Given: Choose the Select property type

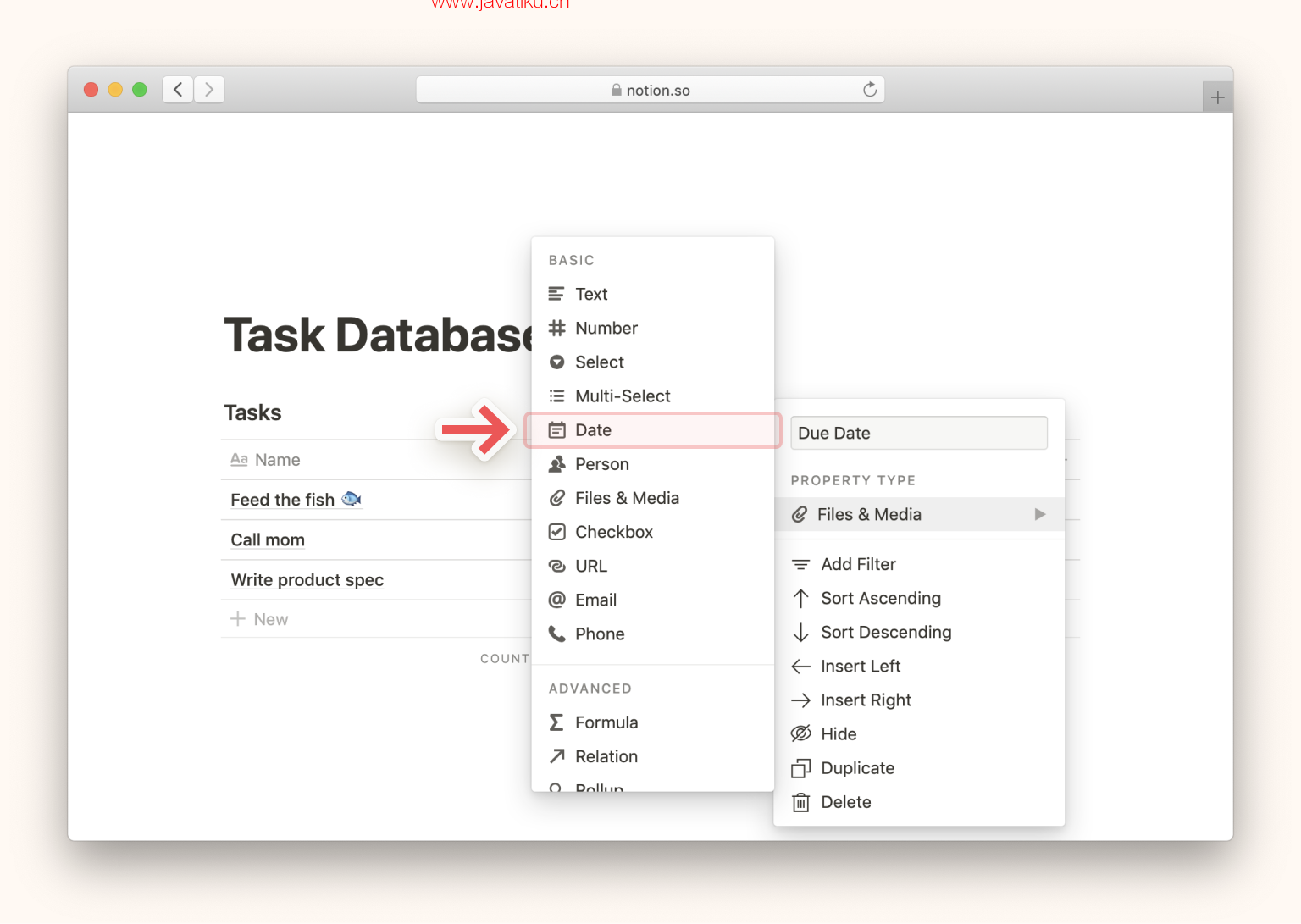Looking at the screenshot, I should (599, 362).
